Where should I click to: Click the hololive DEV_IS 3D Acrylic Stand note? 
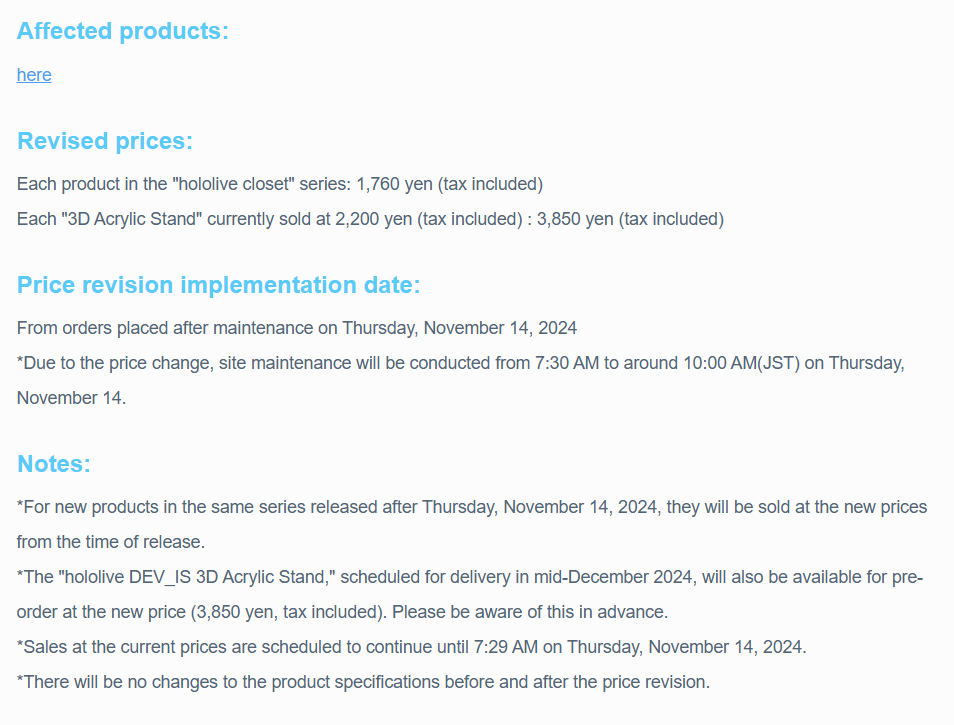pos(470,594)
